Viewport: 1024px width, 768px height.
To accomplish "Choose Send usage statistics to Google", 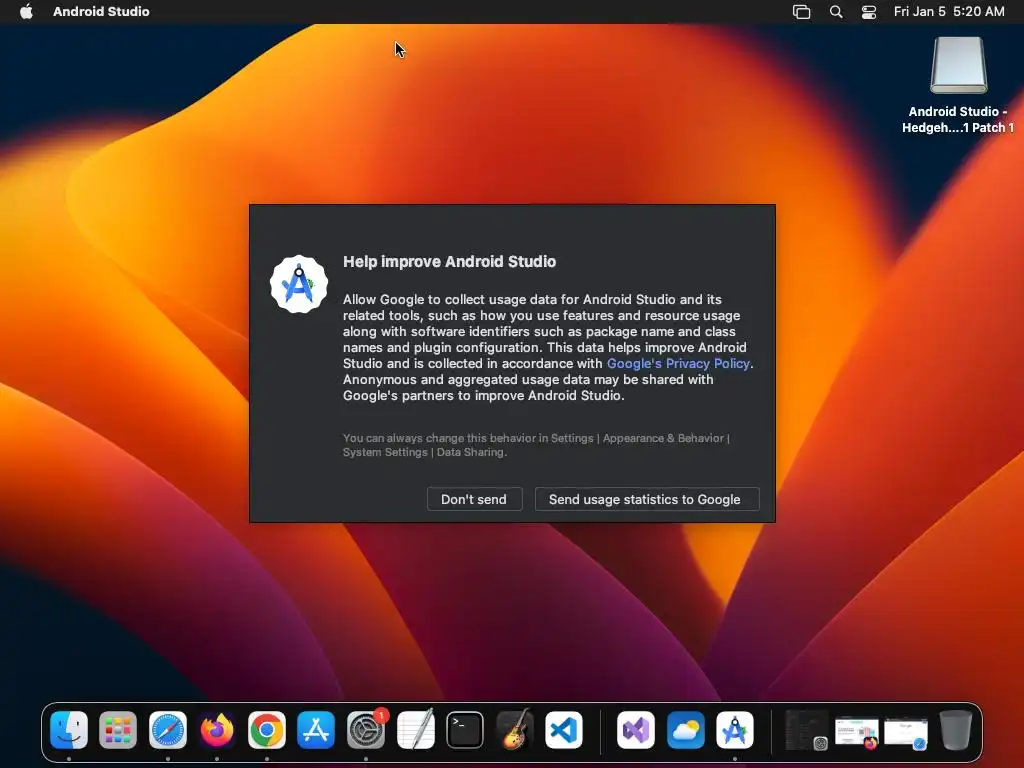I will (647, 499).
